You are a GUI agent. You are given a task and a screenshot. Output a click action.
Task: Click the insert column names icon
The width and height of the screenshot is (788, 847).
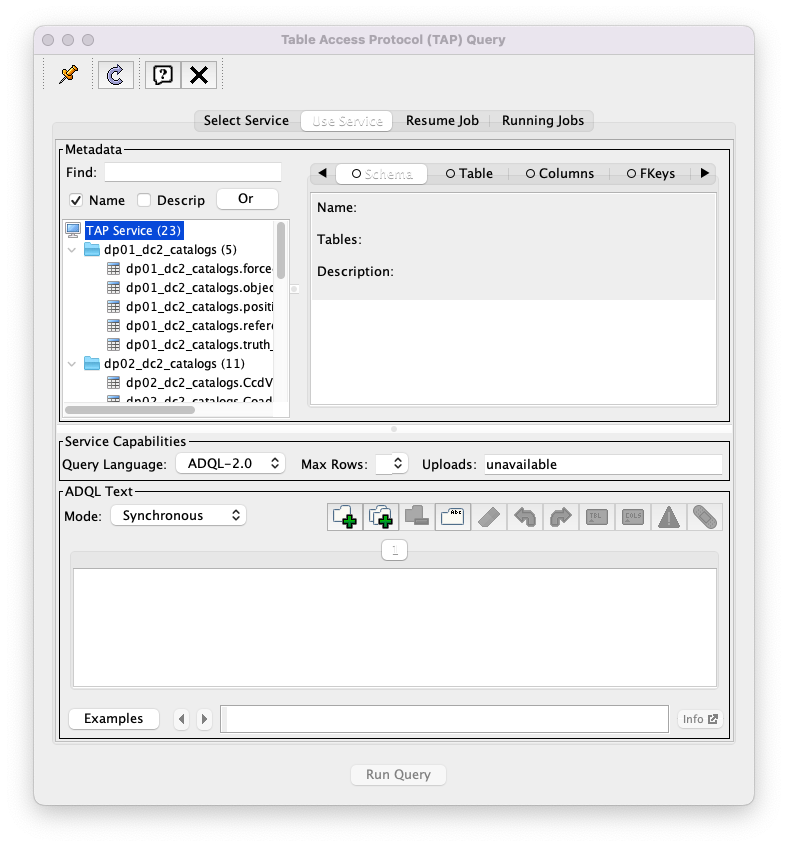(x=632, y=517)
